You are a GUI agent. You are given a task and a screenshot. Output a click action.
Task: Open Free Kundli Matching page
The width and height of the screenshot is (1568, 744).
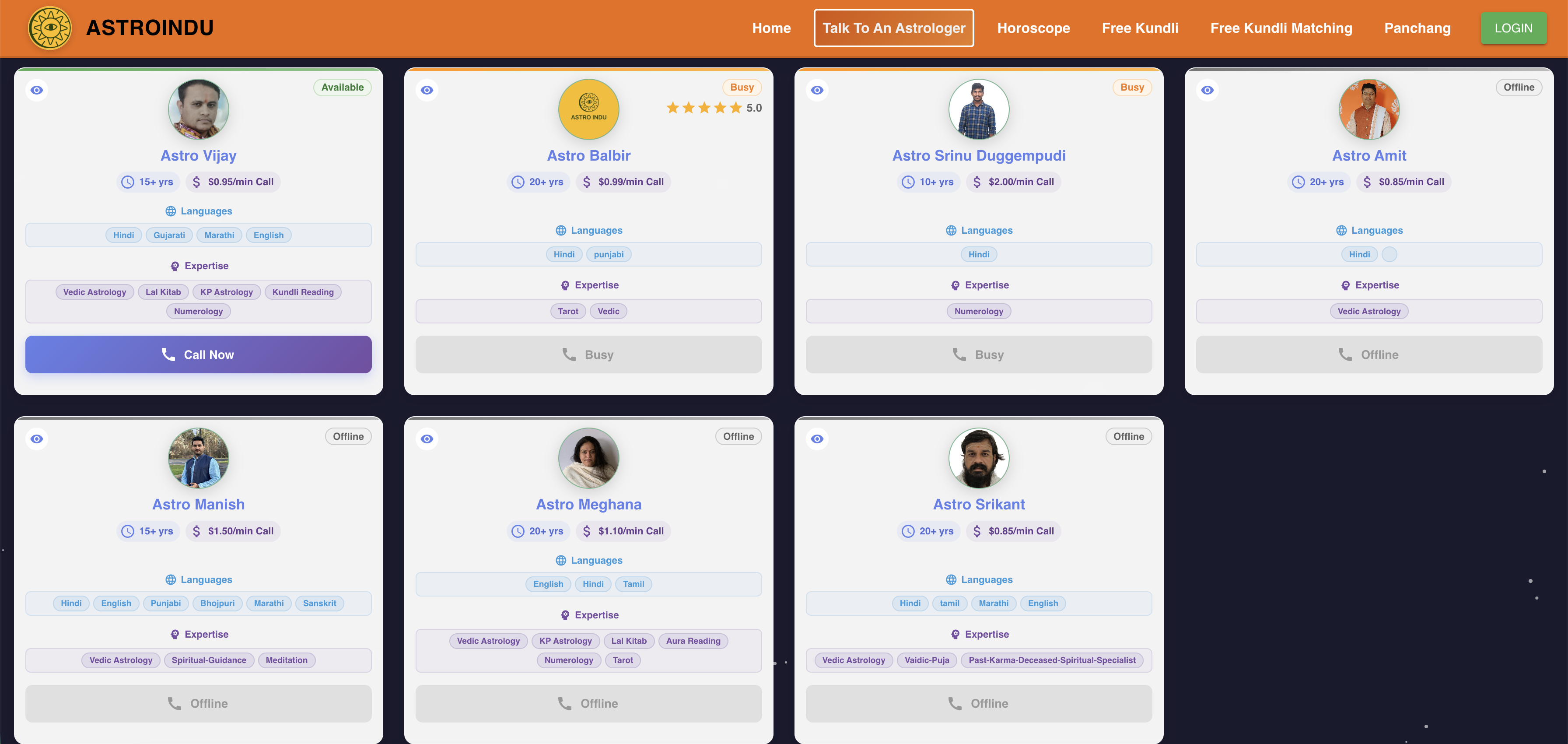click(x=1281, y=28)
